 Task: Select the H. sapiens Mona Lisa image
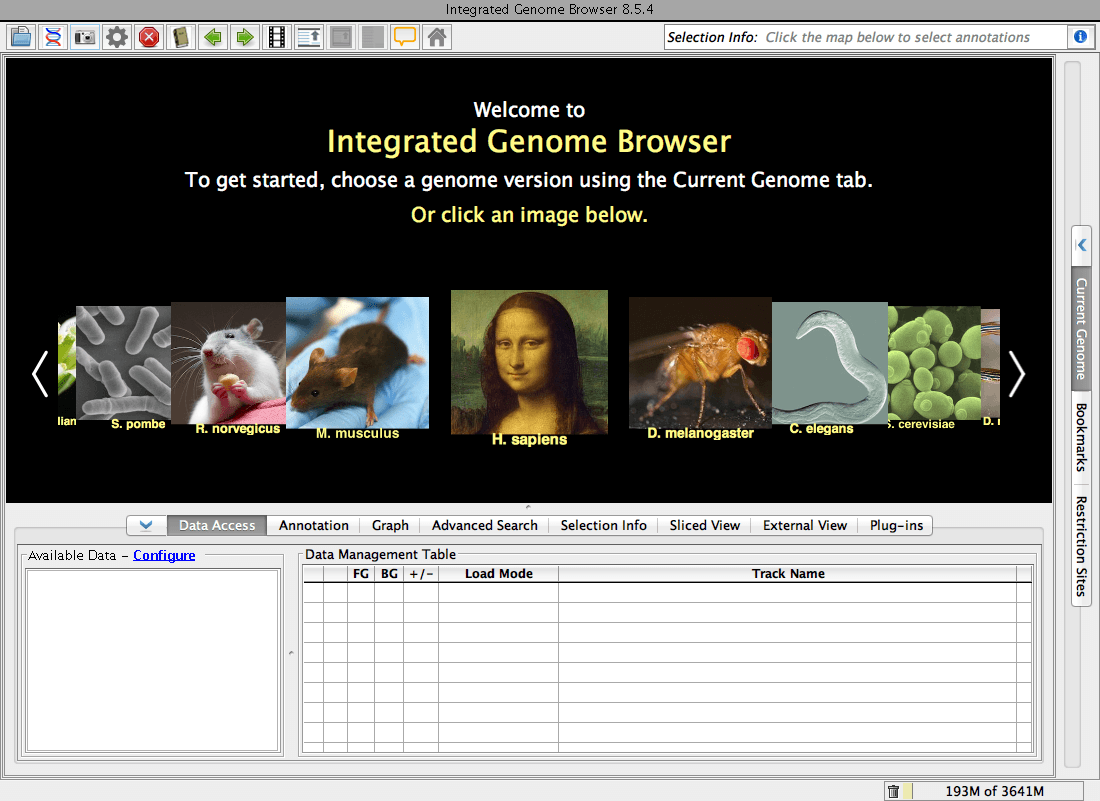[x=529, y=361]
